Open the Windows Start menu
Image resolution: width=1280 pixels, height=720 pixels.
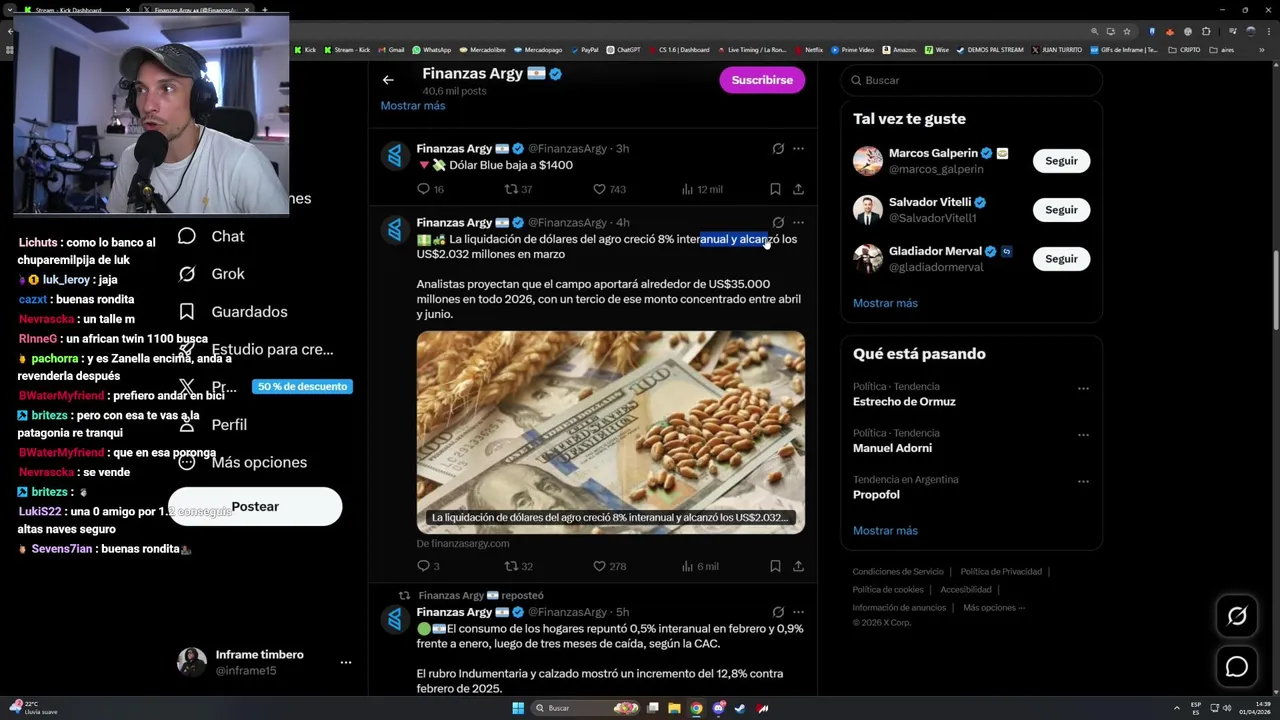518,708
